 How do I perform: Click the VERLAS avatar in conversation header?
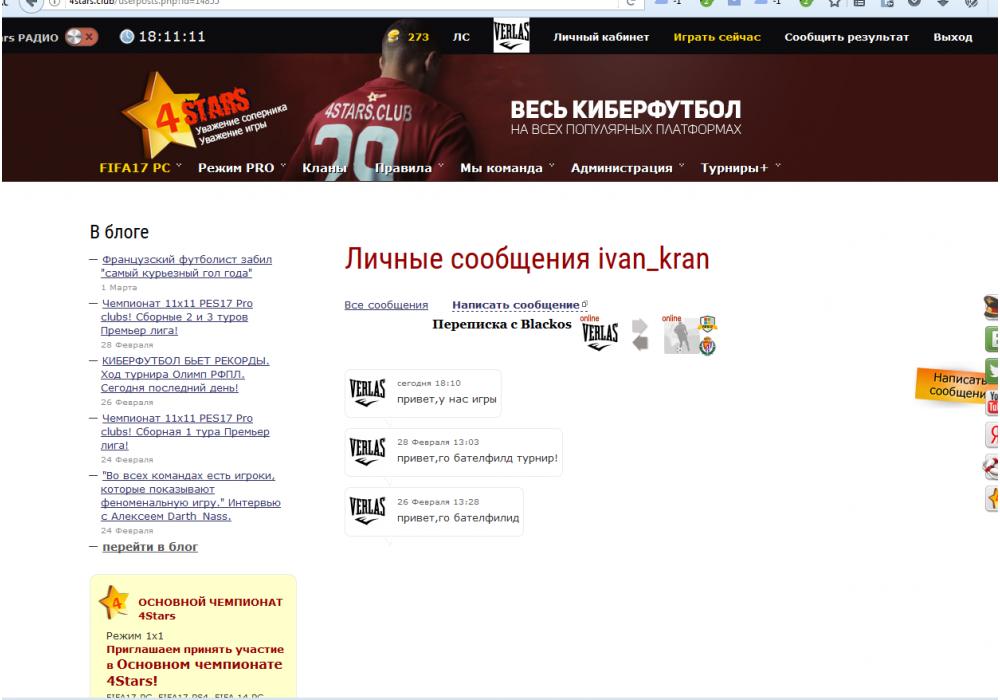point(599,335)
